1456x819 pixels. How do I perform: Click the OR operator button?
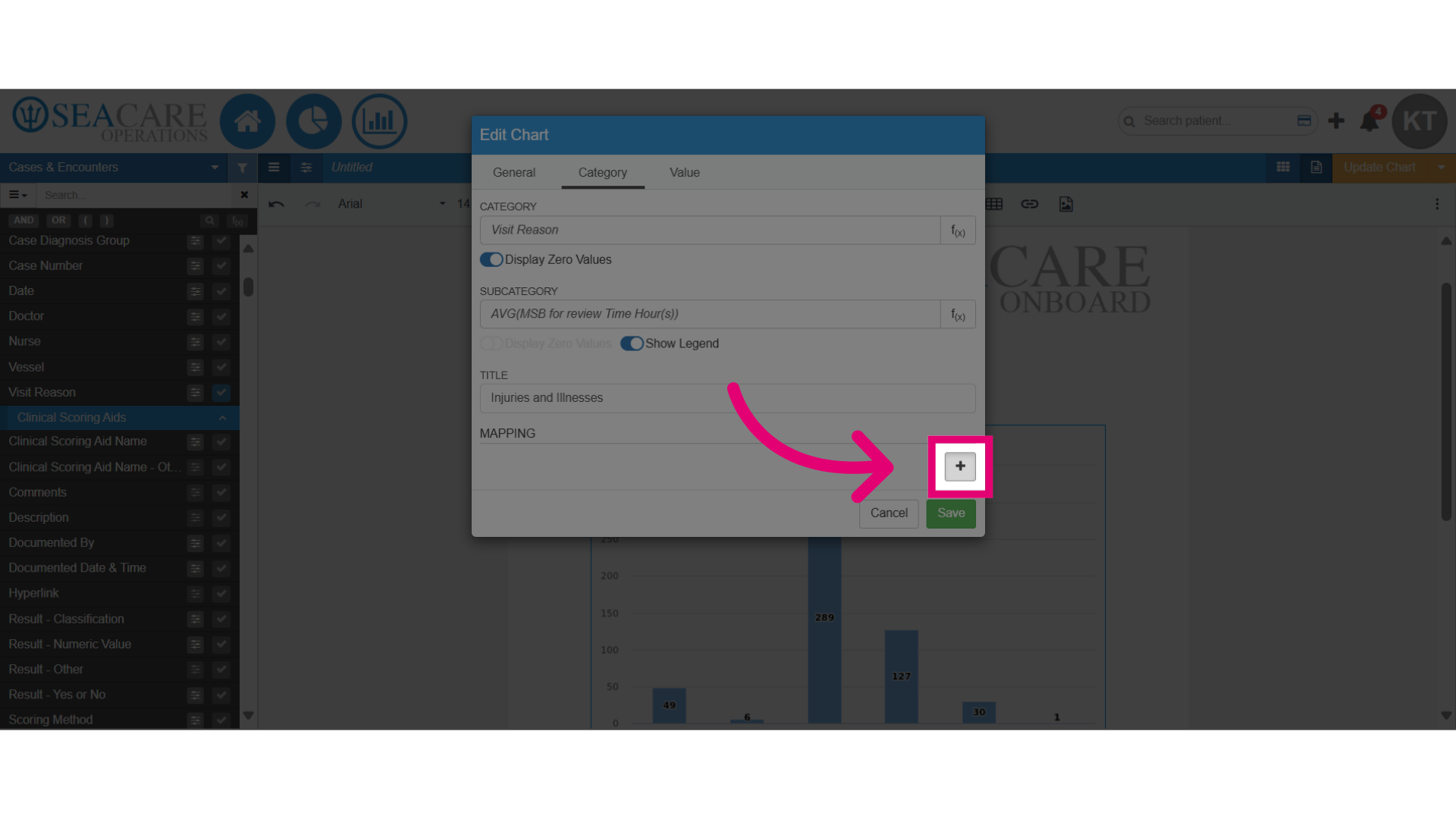point(58,221)
